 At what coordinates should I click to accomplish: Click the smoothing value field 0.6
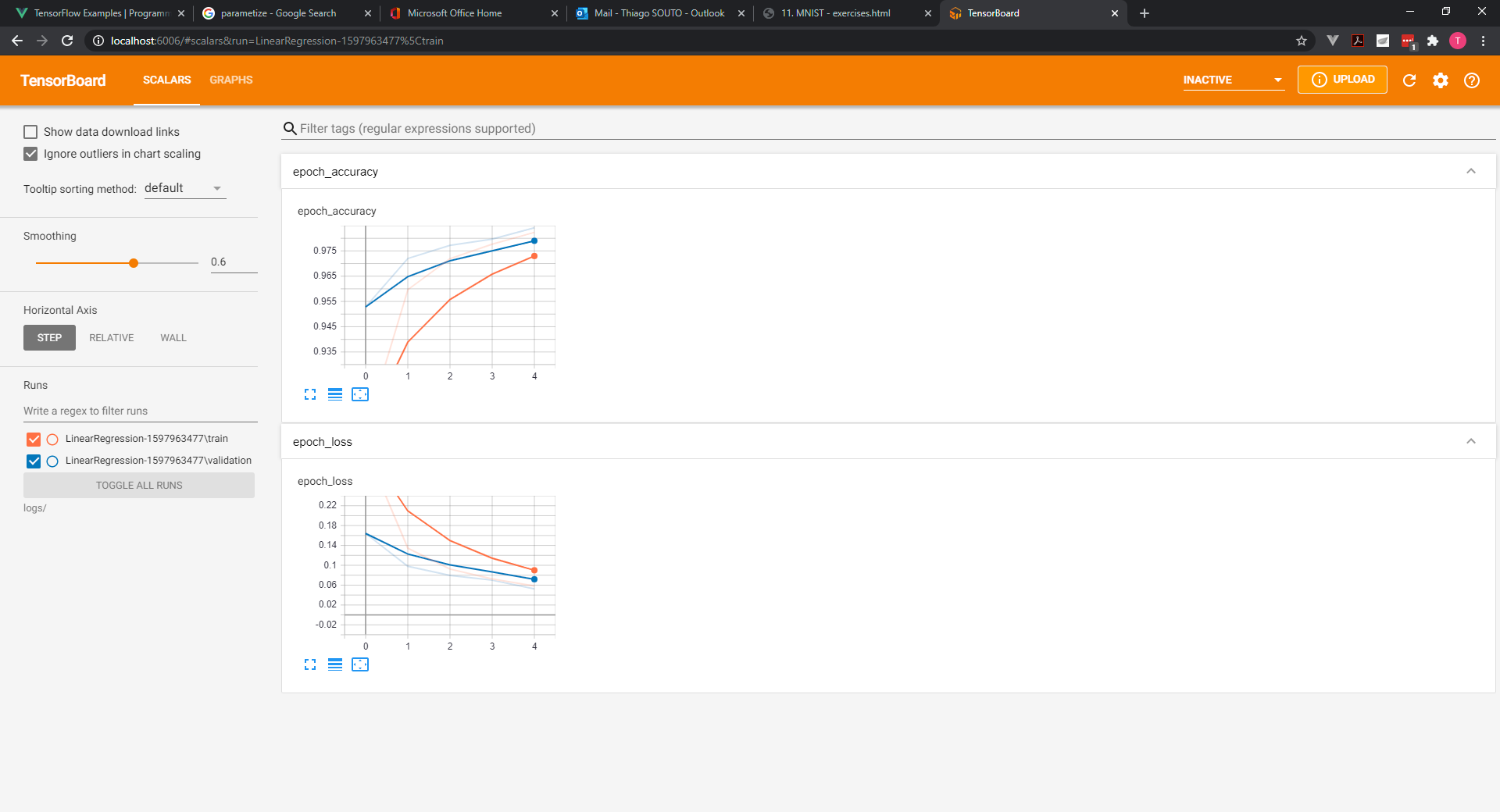pos(234,262)
